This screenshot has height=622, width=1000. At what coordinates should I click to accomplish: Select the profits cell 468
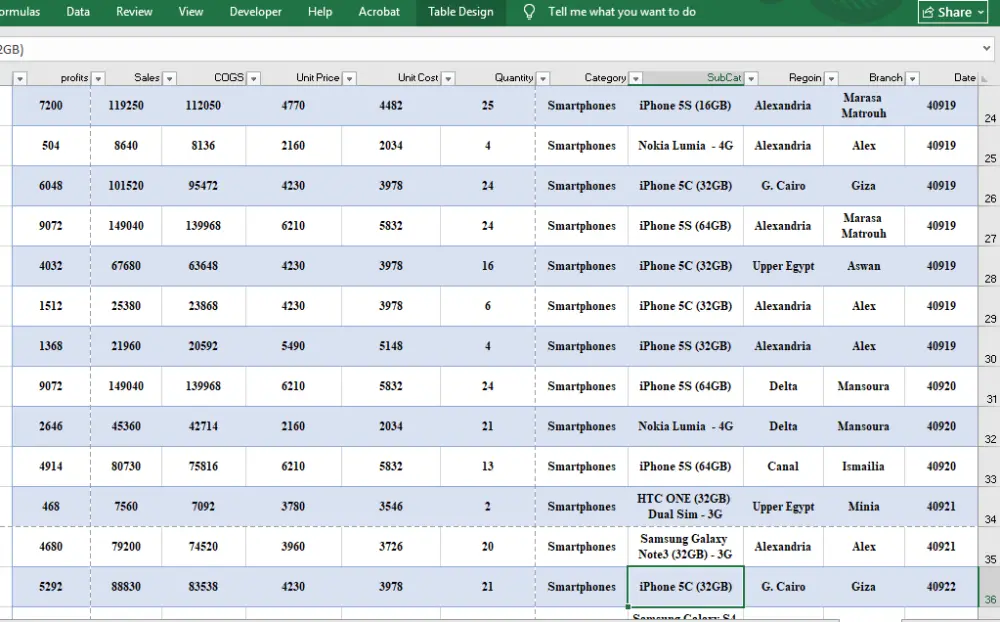pos(51,507)
